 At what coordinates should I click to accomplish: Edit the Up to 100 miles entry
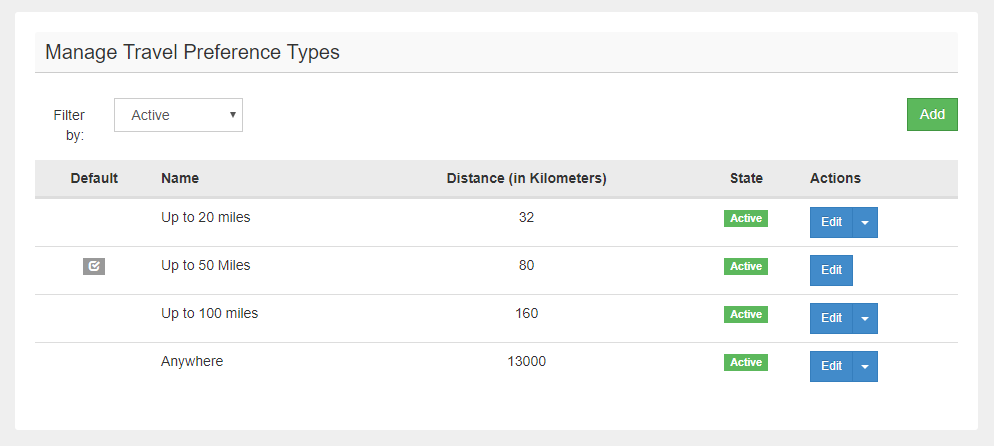click(831, 318)
